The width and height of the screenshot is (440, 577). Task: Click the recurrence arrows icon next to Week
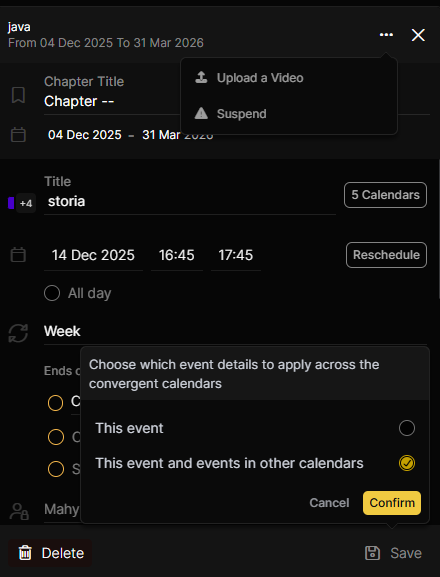tap(18, 333)
